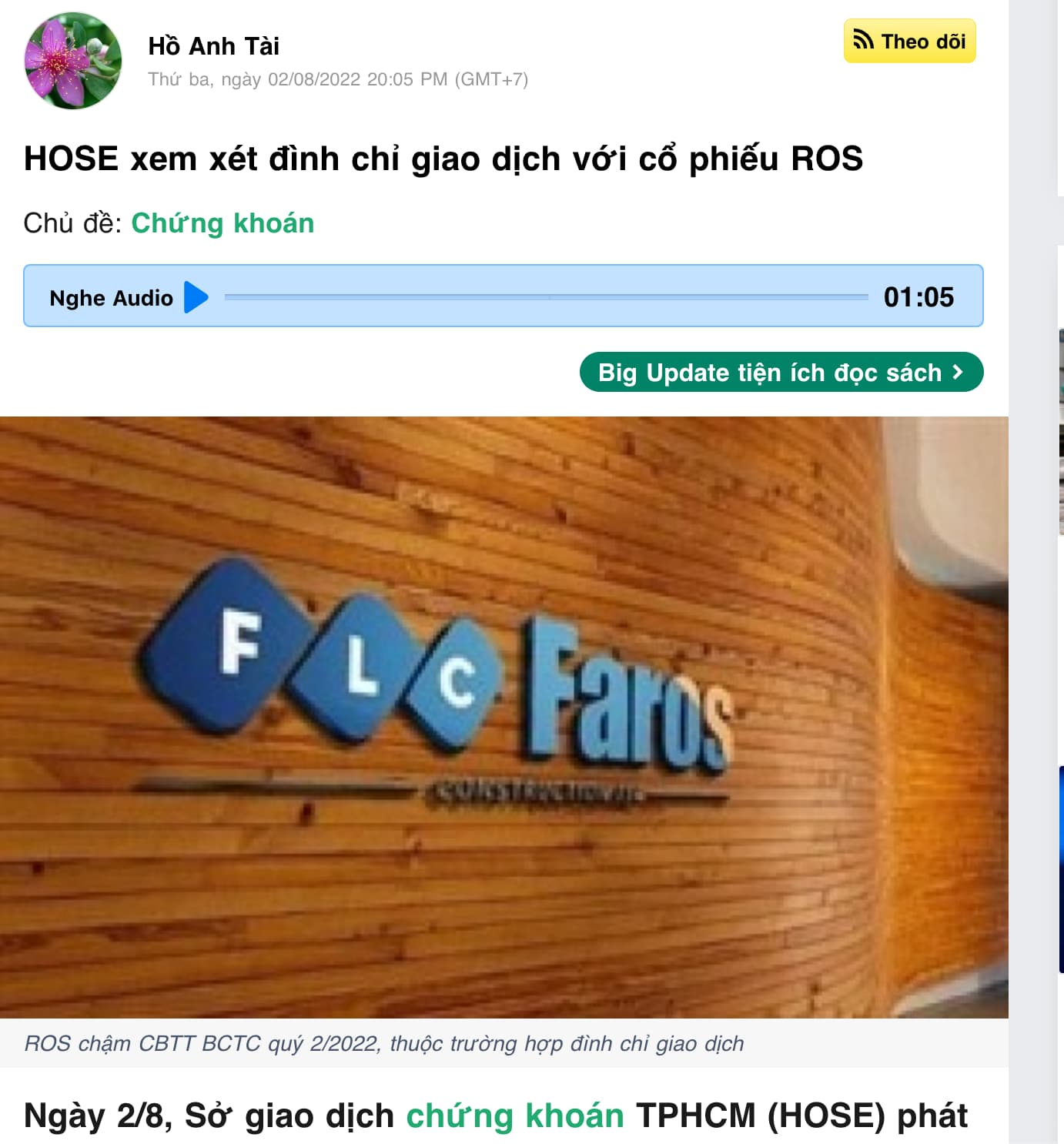Open the Chứng khoán topic link

click(x=223, y=223)
